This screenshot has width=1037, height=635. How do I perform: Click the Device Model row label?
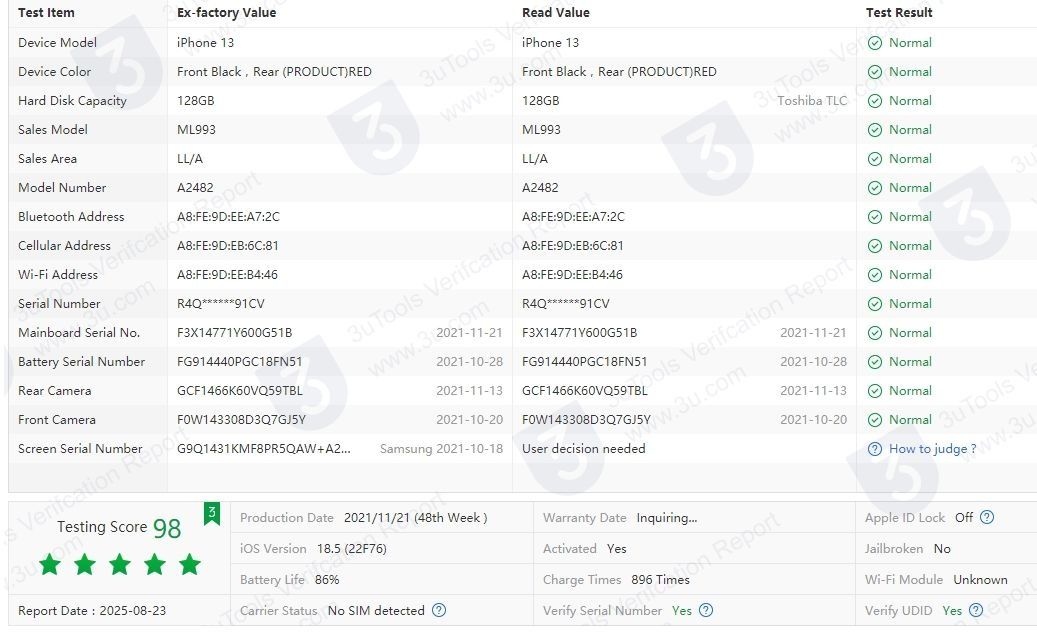[57, 42]
